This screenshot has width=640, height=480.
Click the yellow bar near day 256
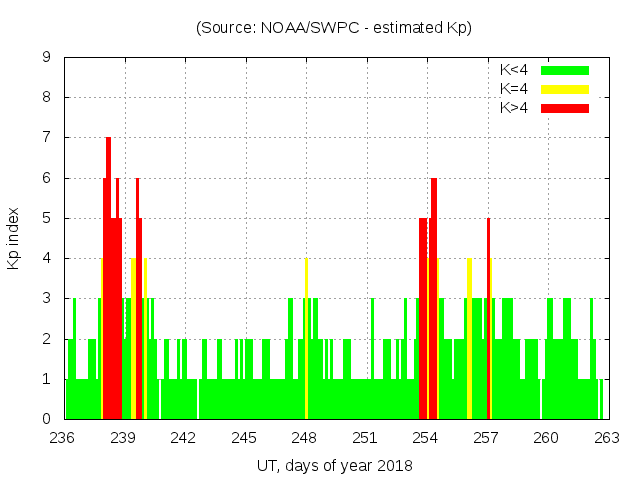pyautogui.click(x=469, y=340)
